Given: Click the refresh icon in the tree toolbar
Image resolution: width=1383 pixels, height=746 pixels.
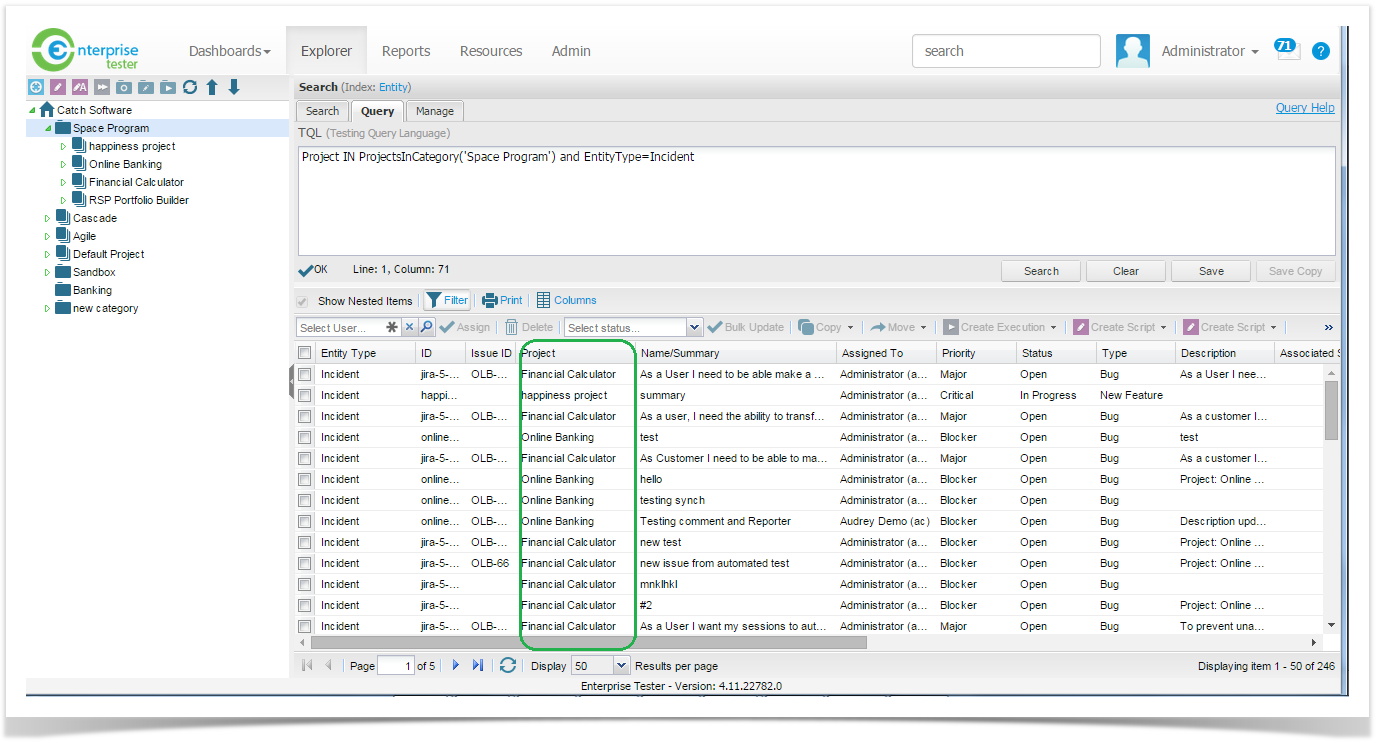Looking at the screenshot, I should 190,87.
